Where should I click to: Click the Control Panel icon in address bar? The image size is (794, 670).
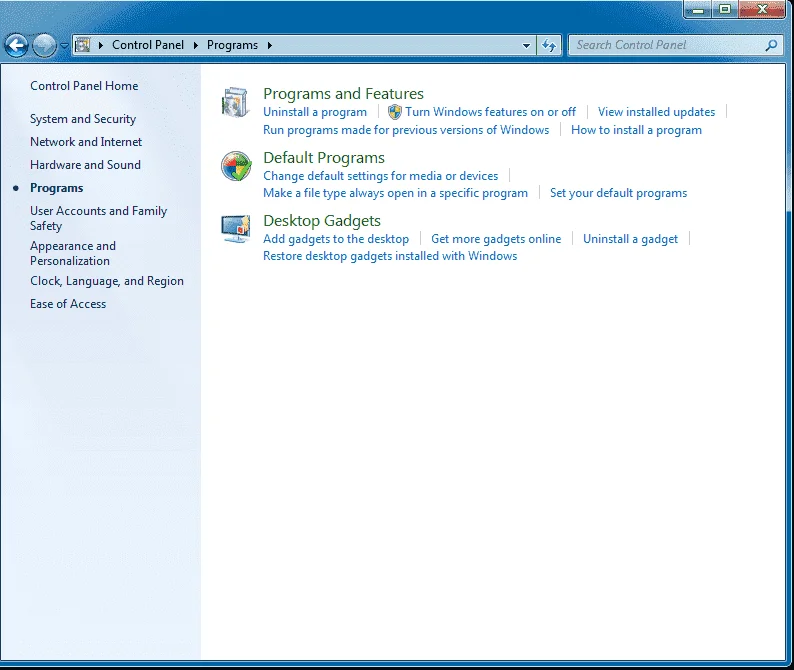[x=82, y=45]
